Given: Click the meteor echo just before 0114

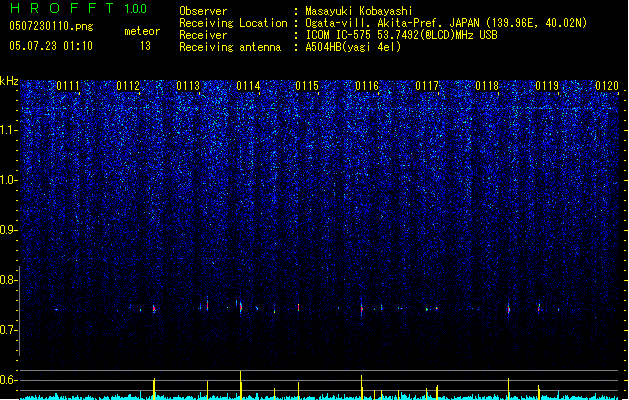Looking at the screenshot, I should (x=241, y=308).
